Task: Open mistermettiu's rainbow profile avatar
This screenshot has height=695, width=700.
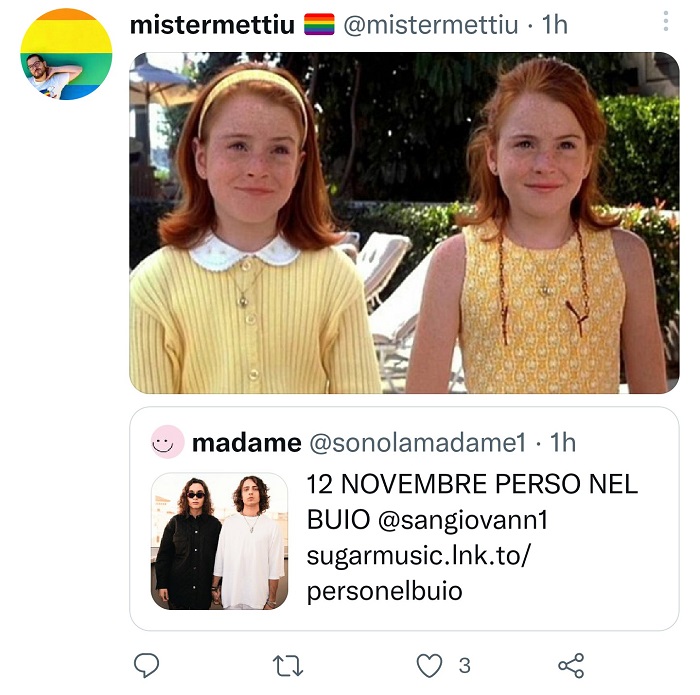Action: click(x=66, y=54)
